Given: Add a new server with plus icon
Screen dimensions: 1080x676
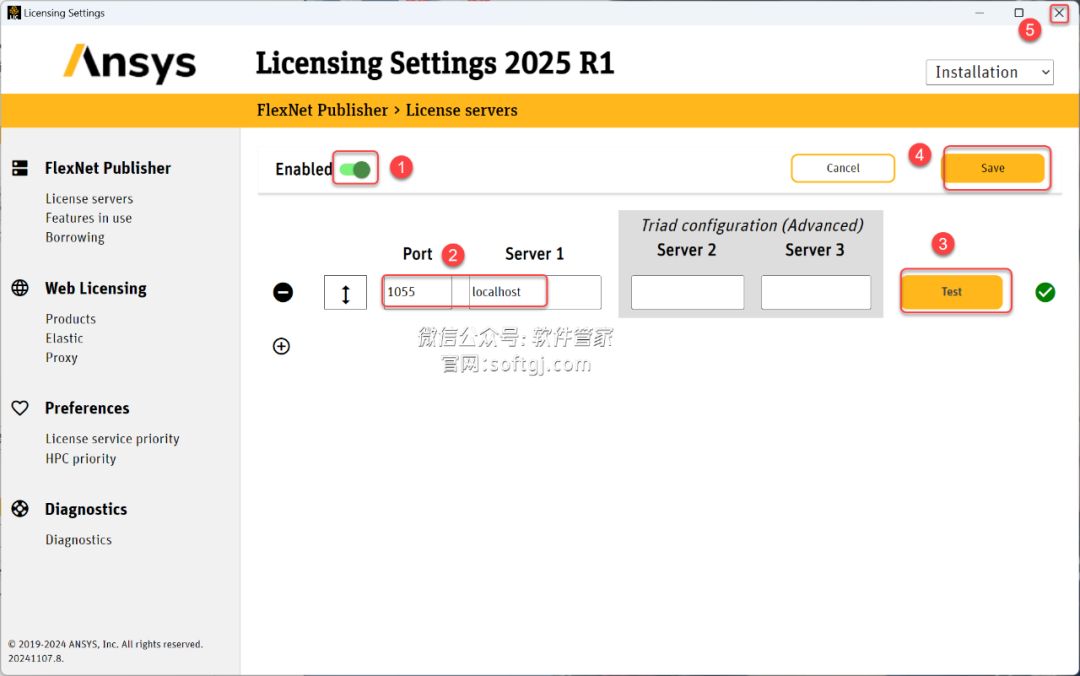Looking at the screenshot, I should click(x=281, y=346).
